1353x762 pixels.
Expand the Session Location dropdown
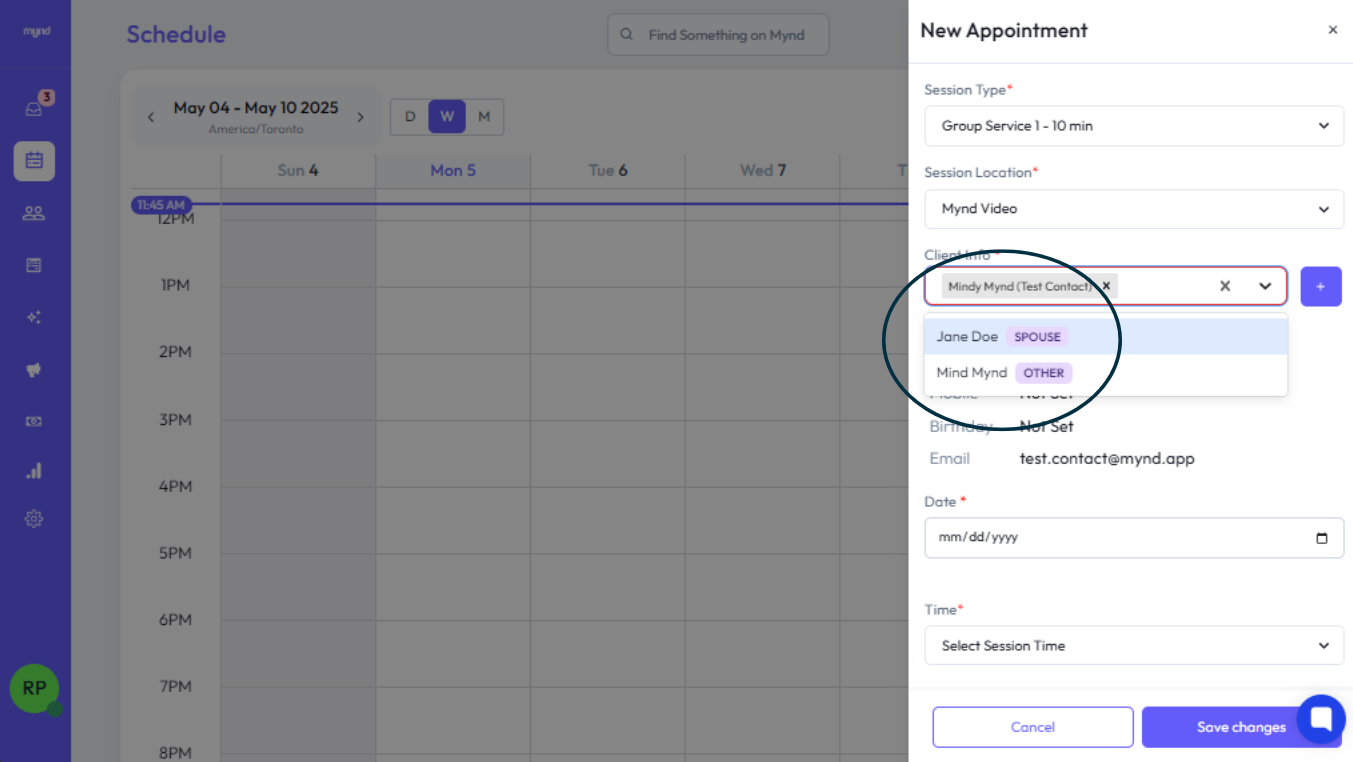pyautogui.click(x=1133, y=209)
